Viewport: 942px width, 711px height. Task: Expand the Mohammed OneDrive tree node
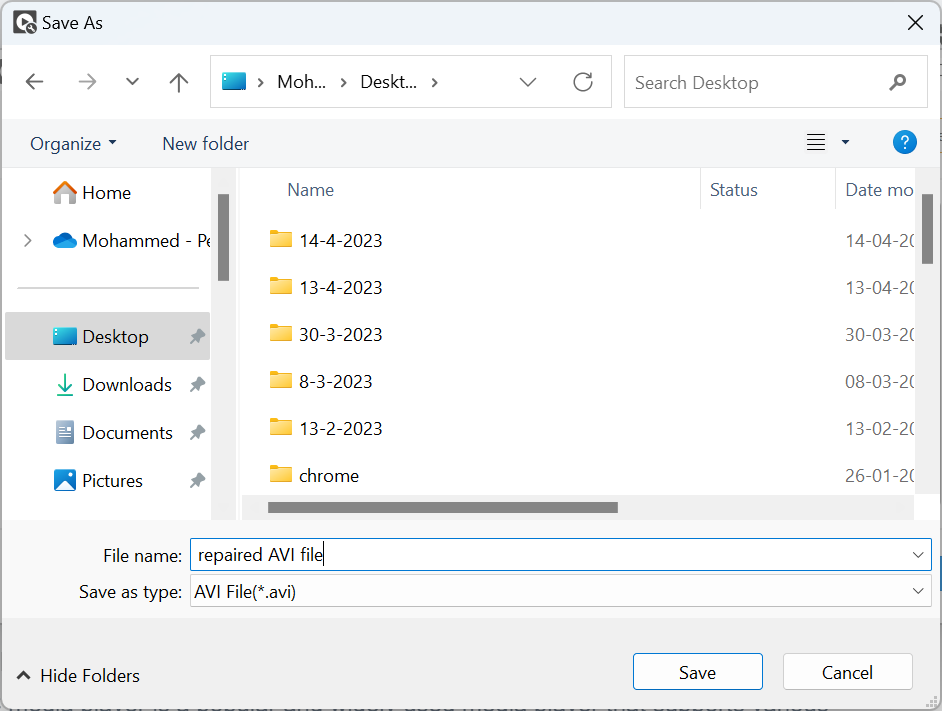(27, 240)
